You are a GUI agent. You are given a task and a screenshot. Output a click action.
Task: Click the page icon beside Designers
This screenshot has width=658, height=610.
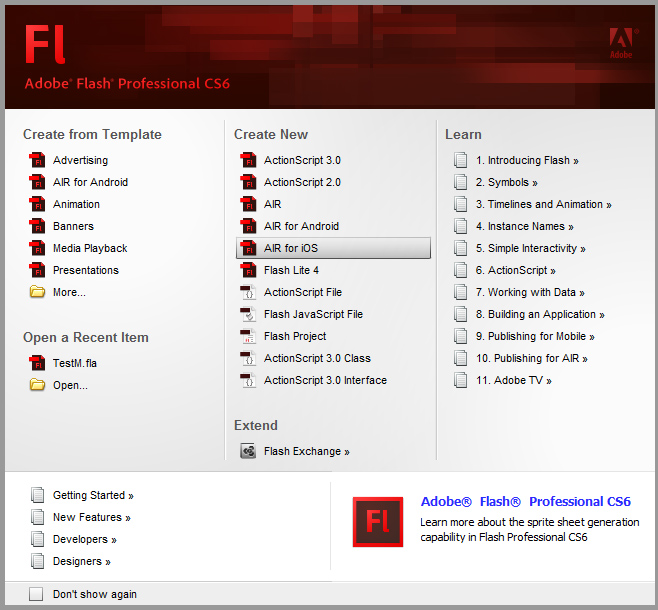[37, 561]
